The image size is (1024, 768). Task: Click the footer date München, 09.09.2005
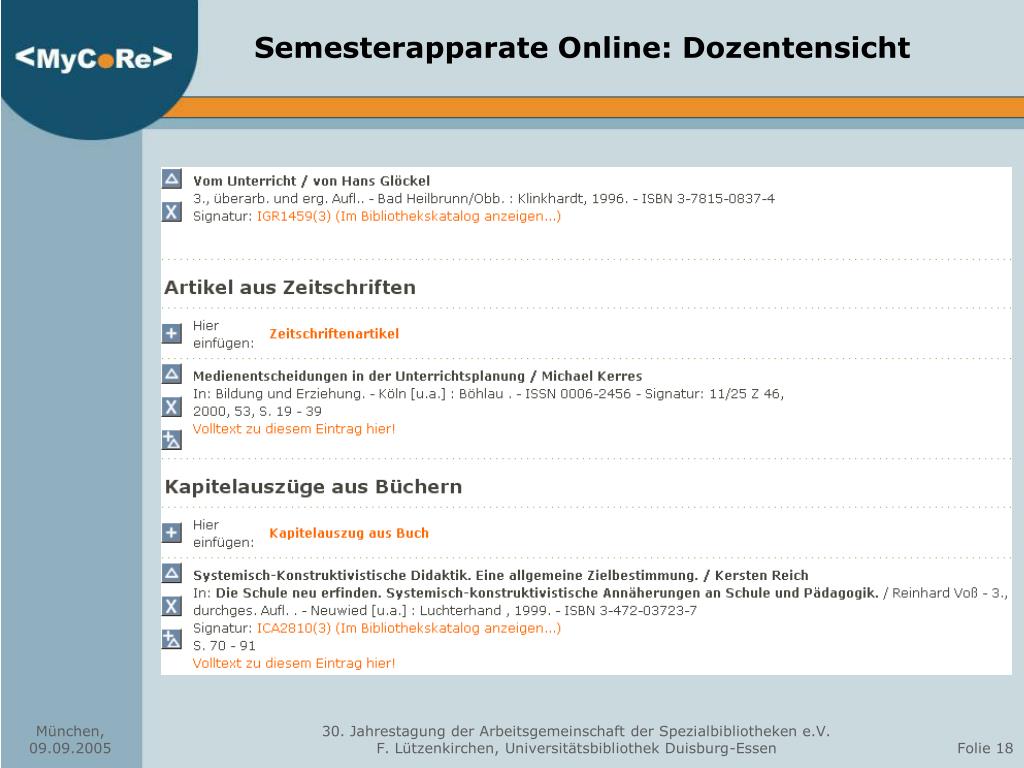70,740
